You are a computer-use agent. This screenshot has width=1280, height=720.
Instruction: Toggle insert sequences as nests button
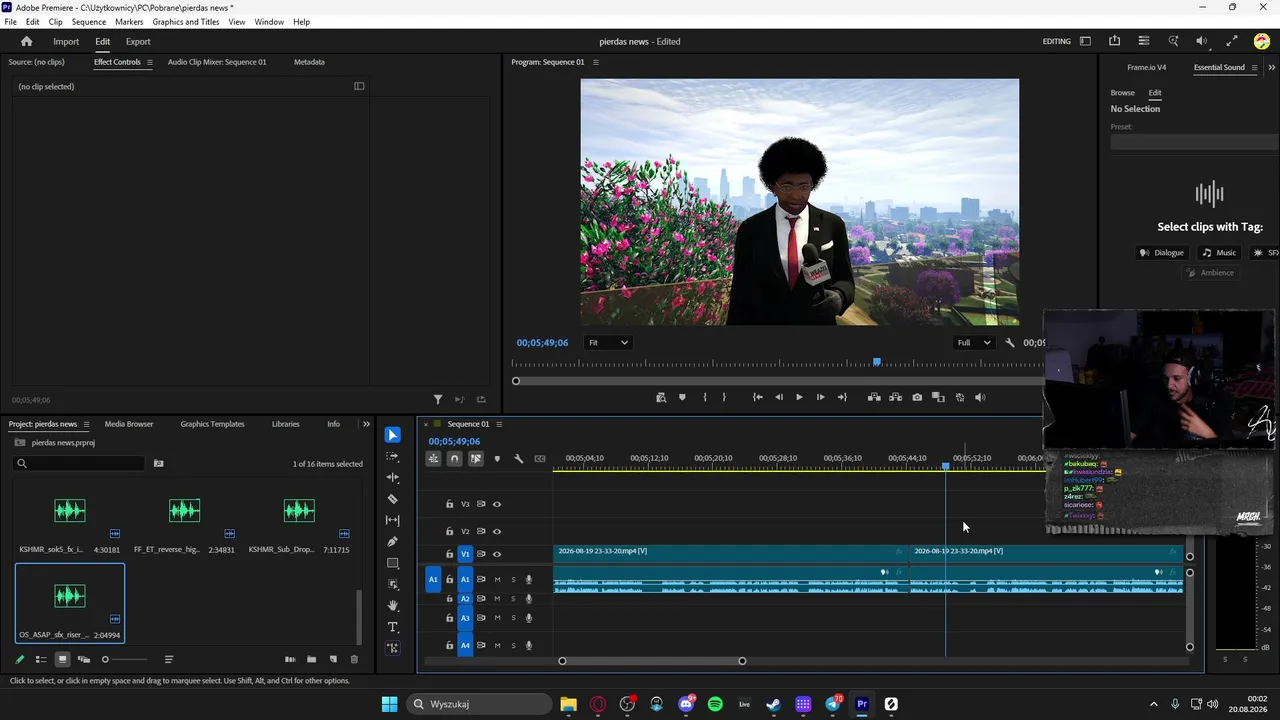click(433, 459)
